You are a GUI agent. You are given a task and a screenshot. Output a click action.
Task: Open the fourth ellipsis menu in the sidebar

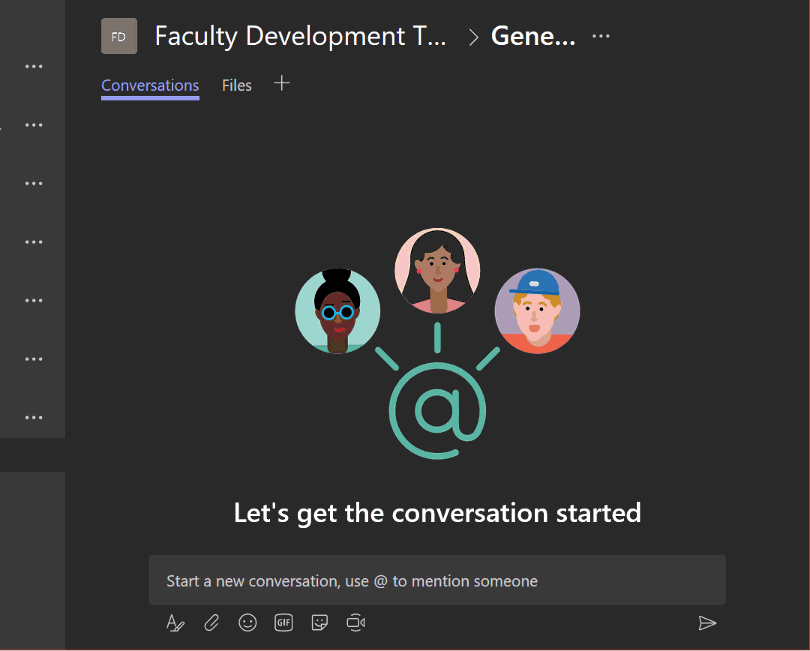coord(34,242)
